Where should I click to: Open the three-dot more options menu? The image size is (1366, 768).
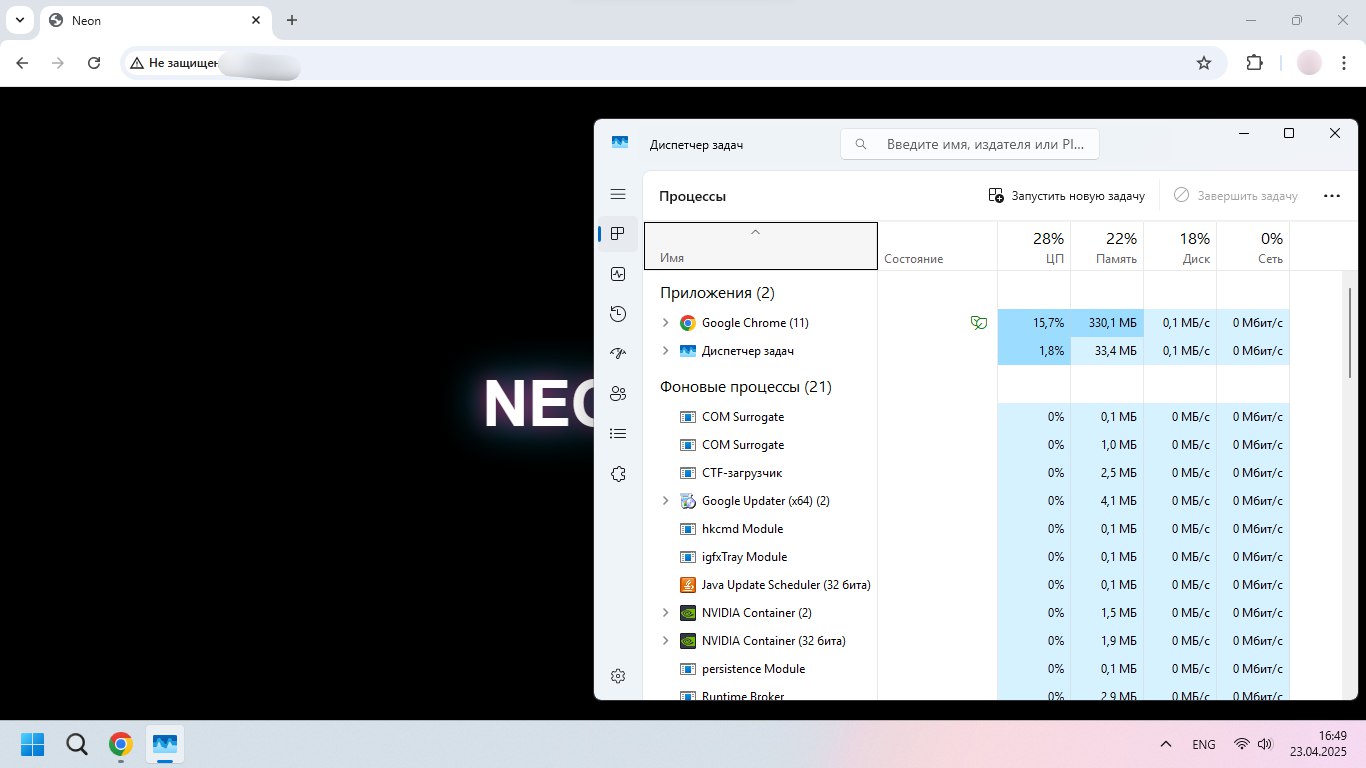click(x=1331, y=196)
